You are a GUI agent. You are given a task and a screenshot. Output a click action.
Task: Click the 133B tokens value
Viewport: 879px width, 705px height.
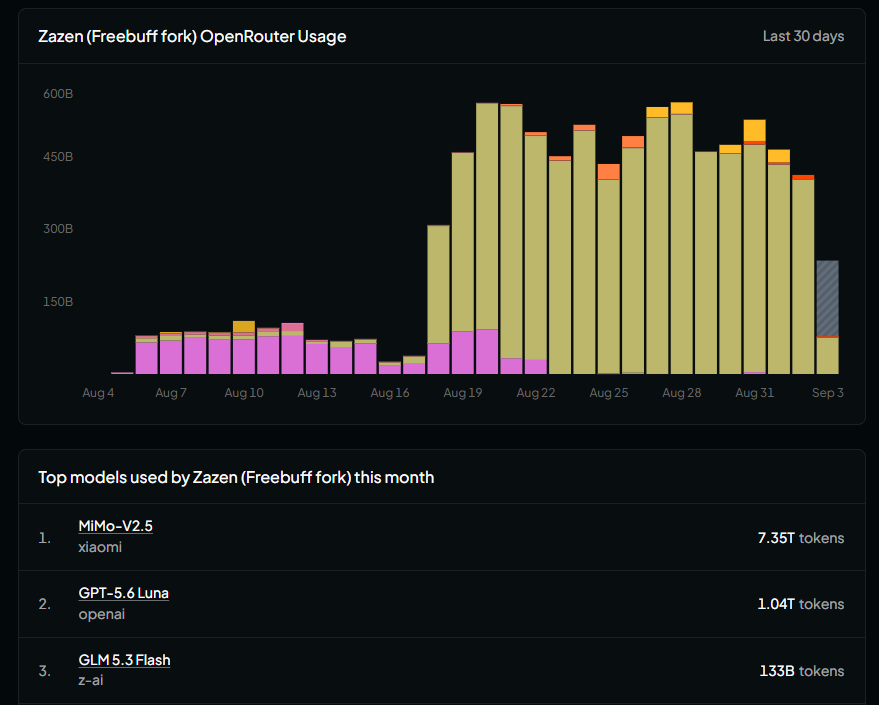click(x=802, y=671)
